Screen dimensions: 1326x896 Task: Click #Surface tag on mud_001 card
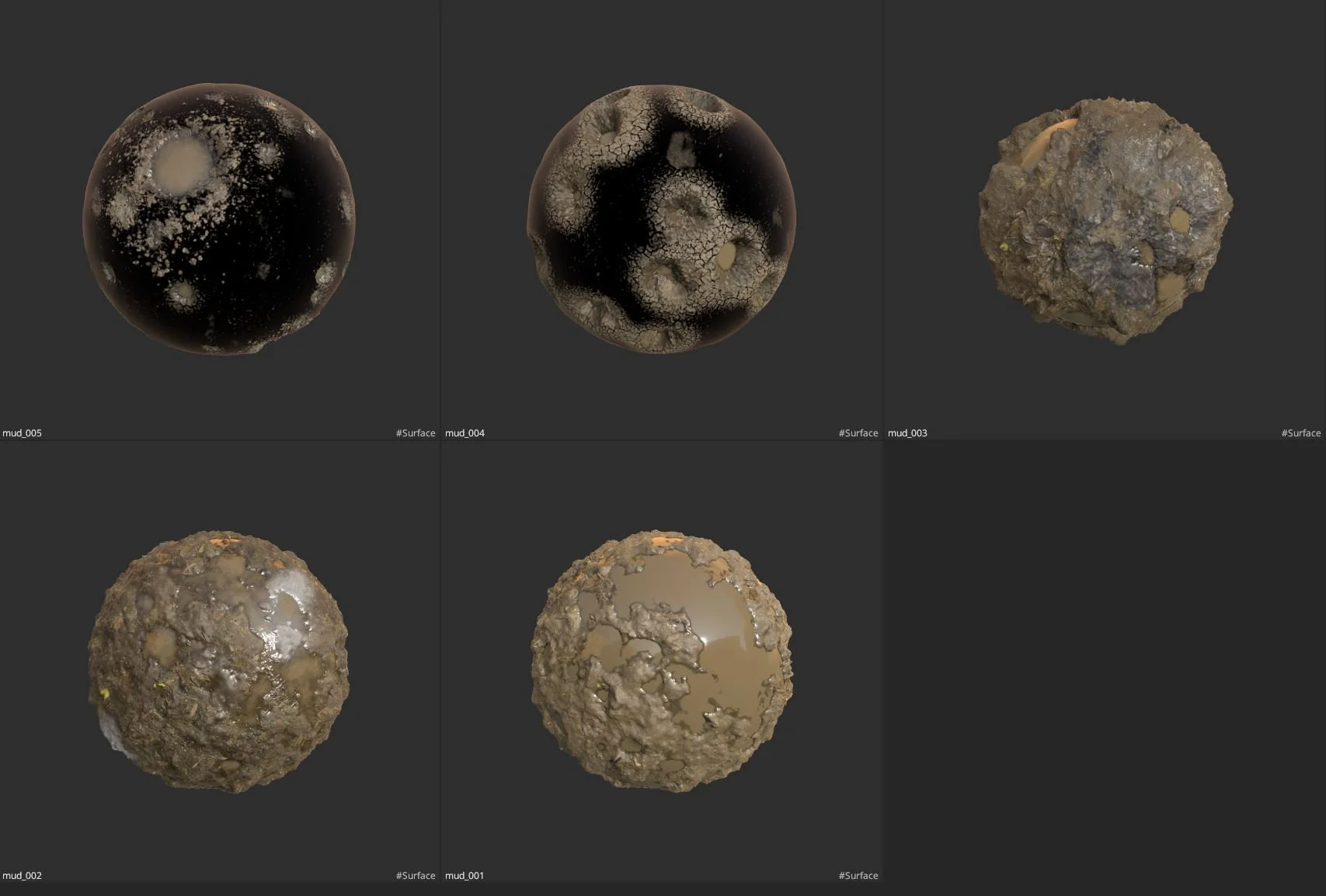click(858, 876)
